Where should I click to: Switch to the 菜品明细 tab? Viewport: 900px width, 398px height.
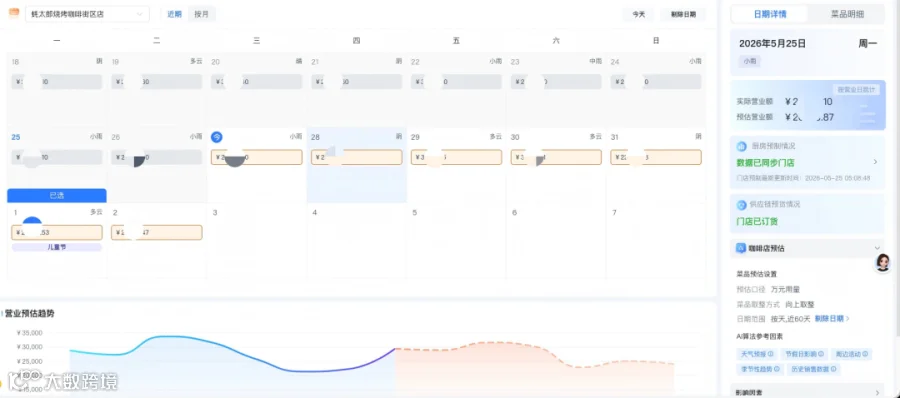847,14
